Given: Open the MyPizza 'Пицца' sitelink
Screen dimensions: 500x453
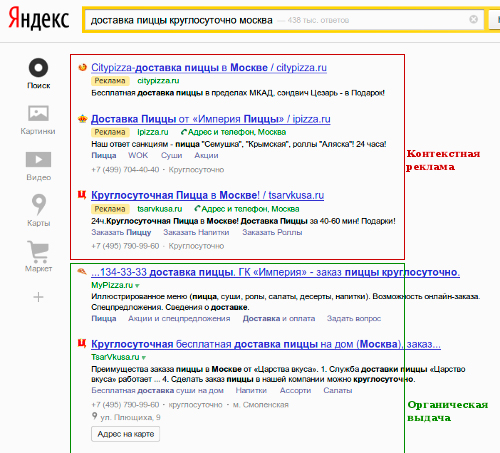Looking at the screenshot, I should click(104, 319).
